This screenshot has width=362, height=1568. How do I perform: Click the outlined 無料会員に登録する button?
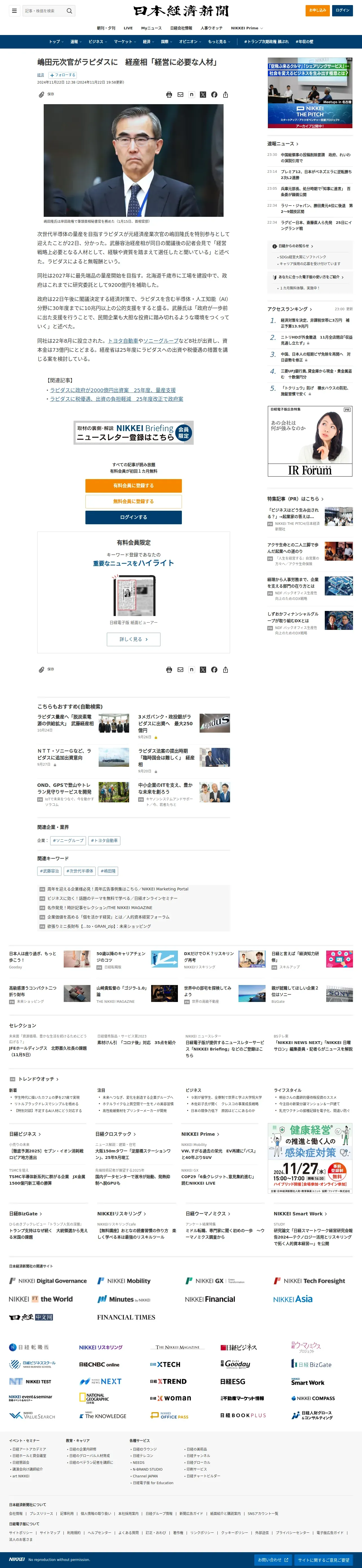134,502
